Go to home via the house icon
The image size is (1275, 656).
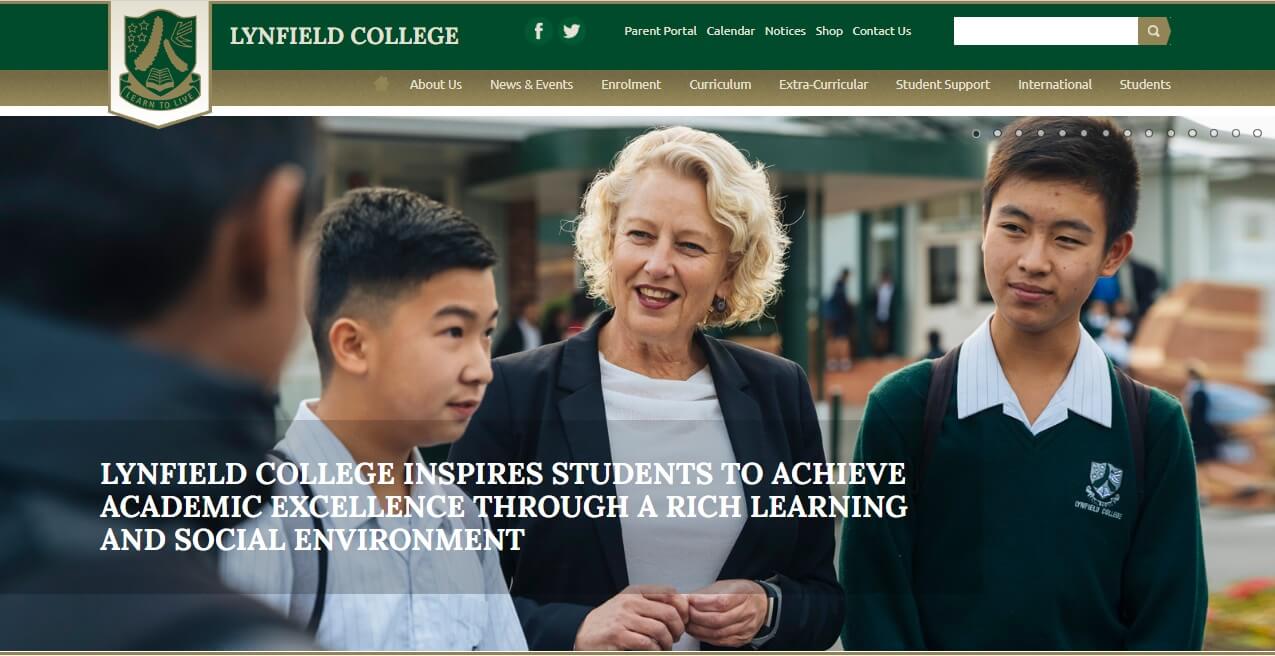point(381,84)
